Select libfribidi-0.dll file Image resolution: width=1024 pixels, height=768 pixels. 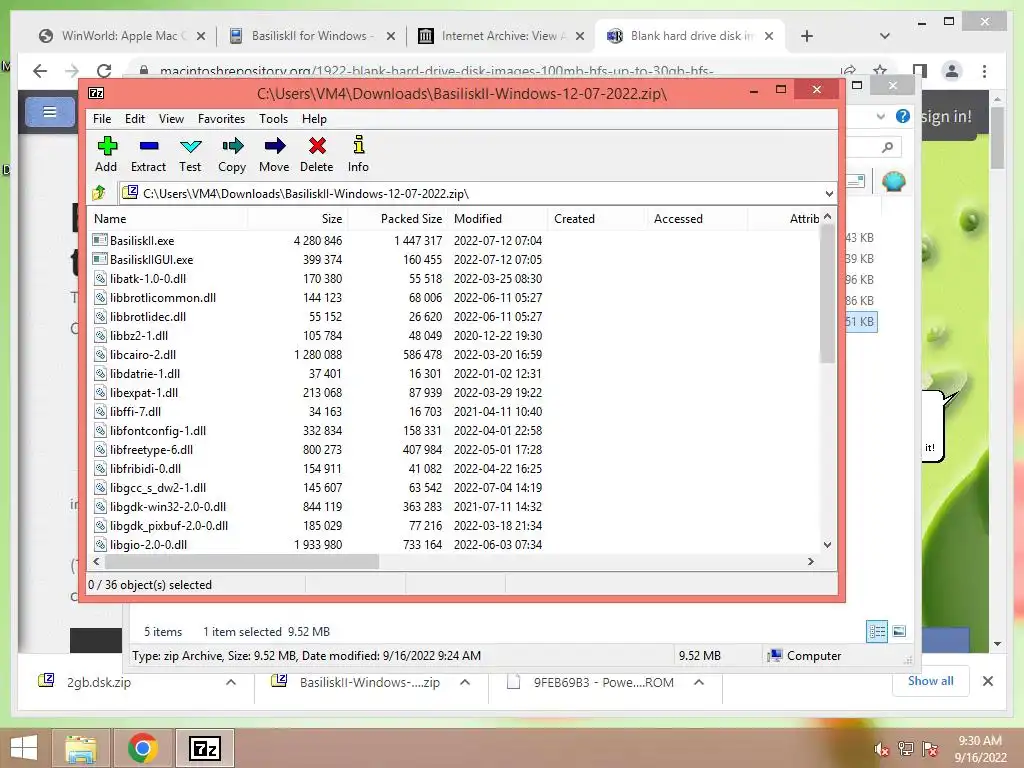145,468
